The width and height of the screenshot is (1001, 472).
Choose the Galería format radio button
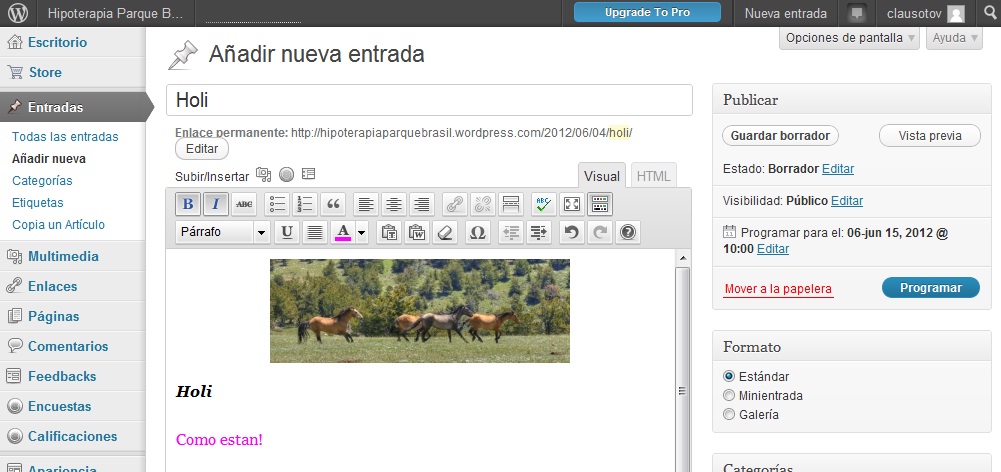[729, 414]
